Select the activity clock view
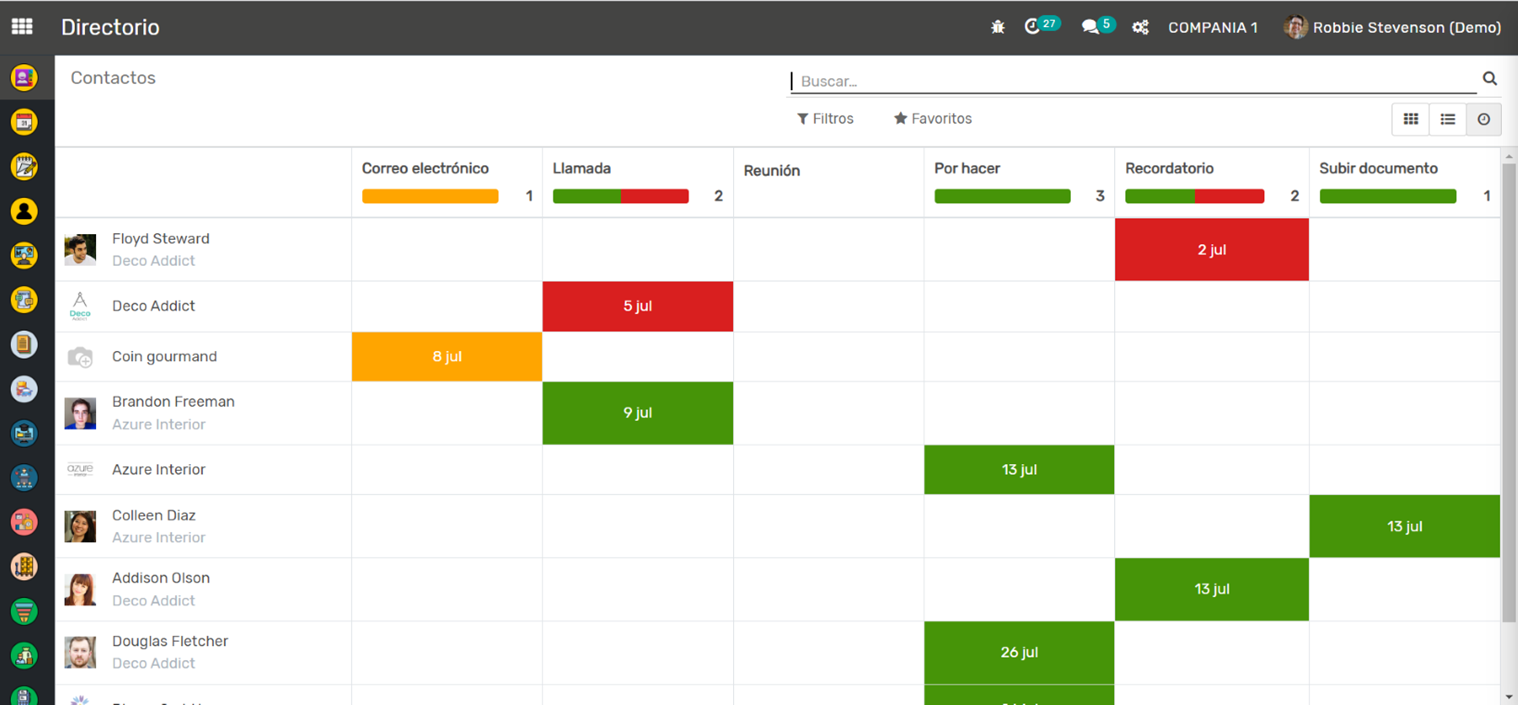This screenshot has height=705, width=1518. coord(1484,119)
